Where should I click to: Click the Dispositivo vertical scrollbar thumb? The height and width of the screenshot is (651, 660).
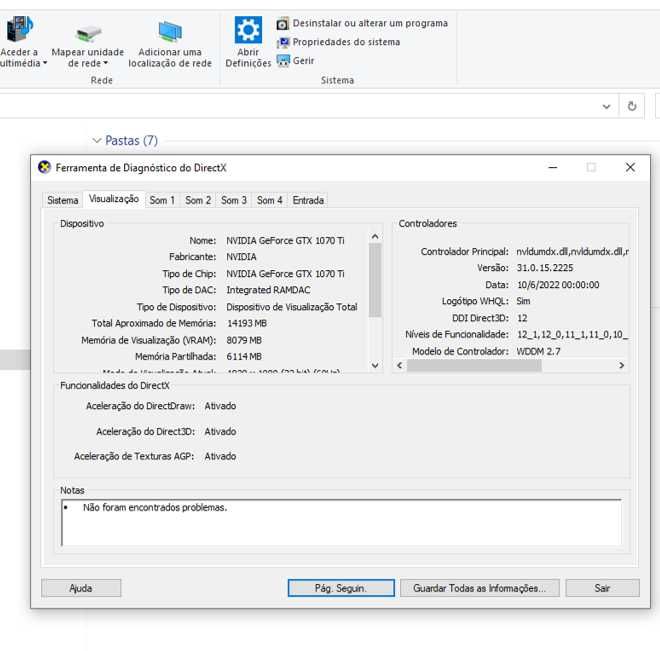click(375, 280)
